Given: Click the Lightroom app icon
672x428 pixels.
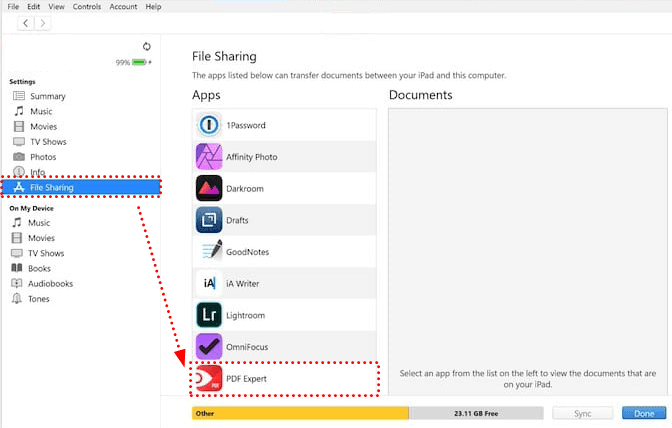Looking at the screenshot, I should coord(209,315).
